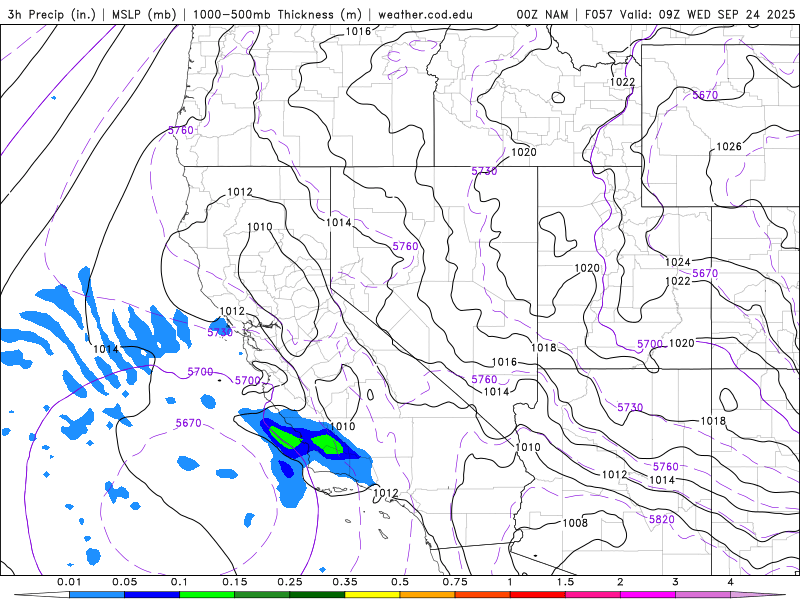800x600 pixels.
Task: Click the '00Z NAM' model run text
Action: pos(542,14)
